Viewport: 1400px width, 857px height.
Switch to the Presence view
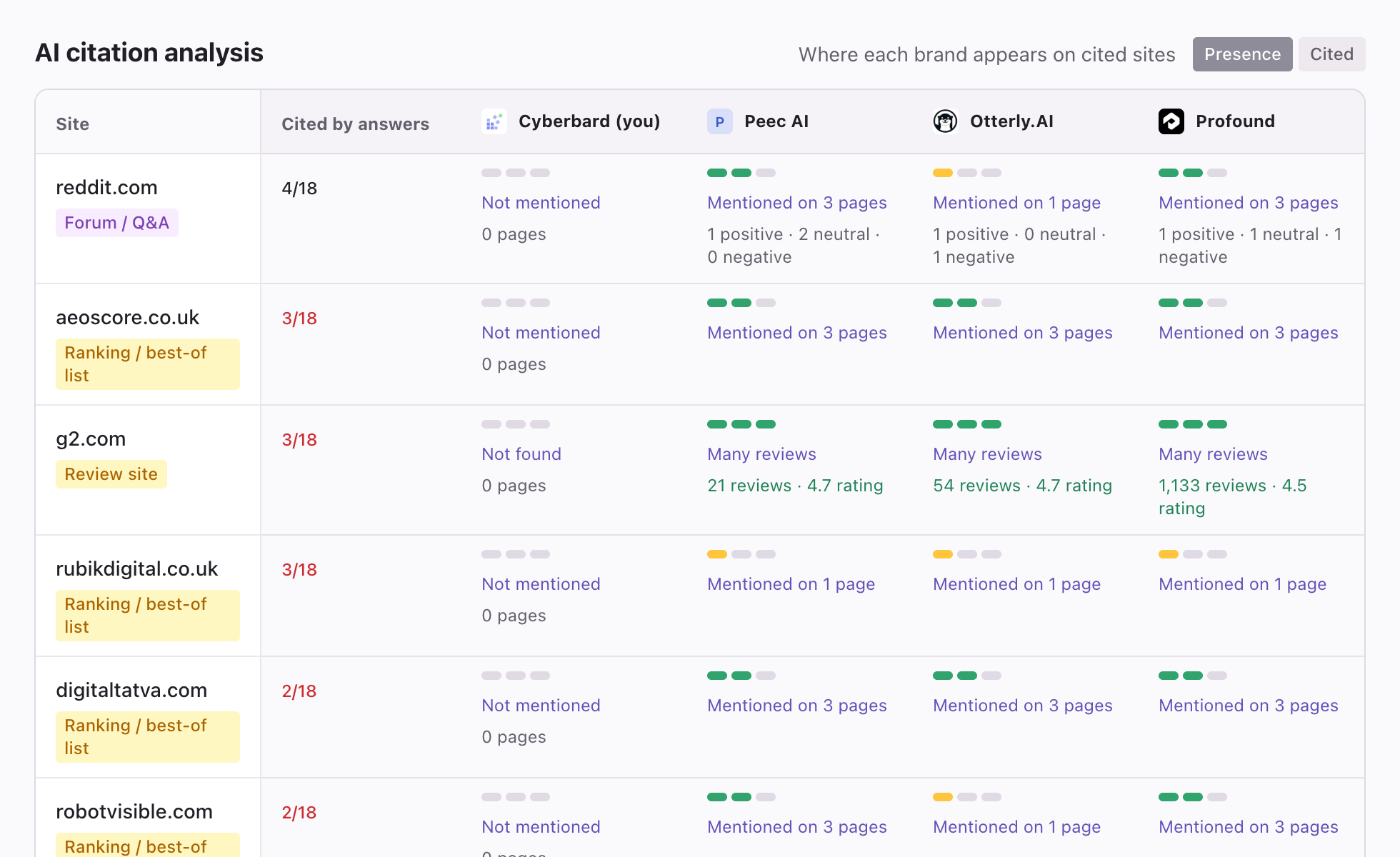pyautogui.click(x=1243, y=54)
